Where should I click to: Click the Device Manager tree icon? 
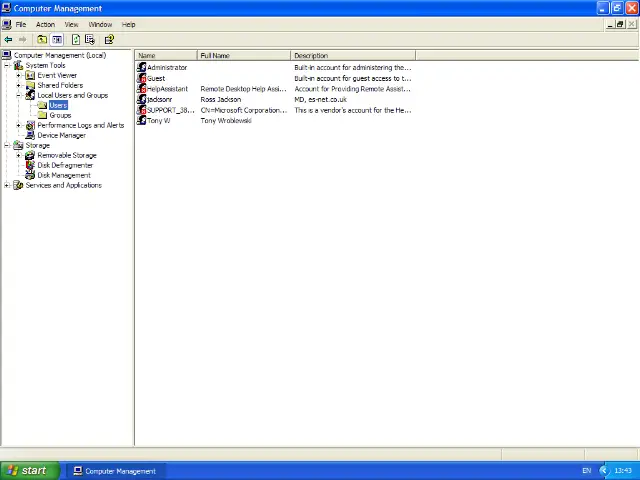[x=30, y=135]
